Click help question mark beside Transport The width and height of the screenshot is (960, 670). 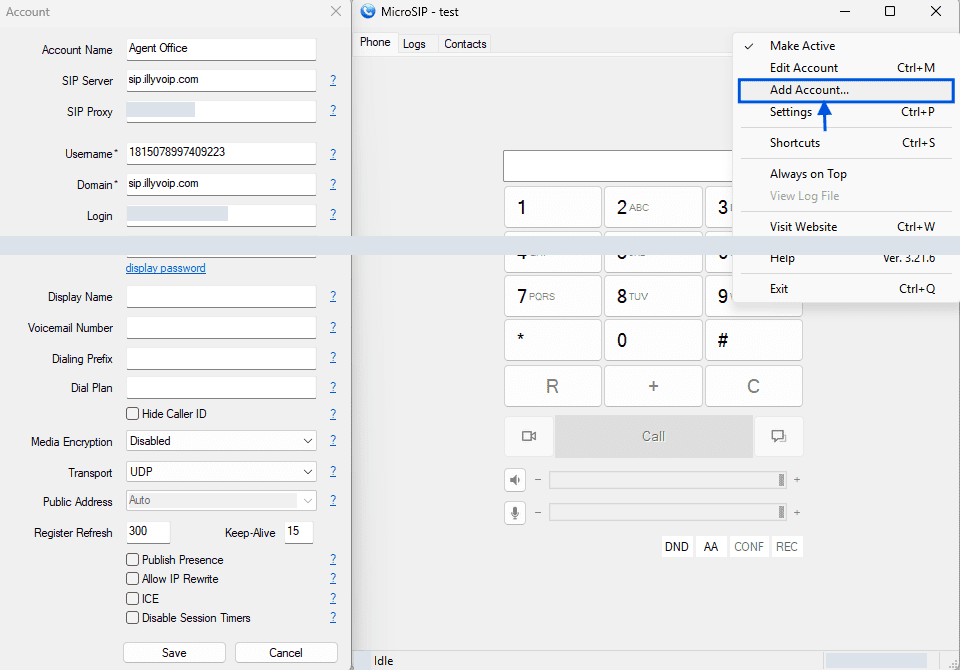click(x=333, y=471)
